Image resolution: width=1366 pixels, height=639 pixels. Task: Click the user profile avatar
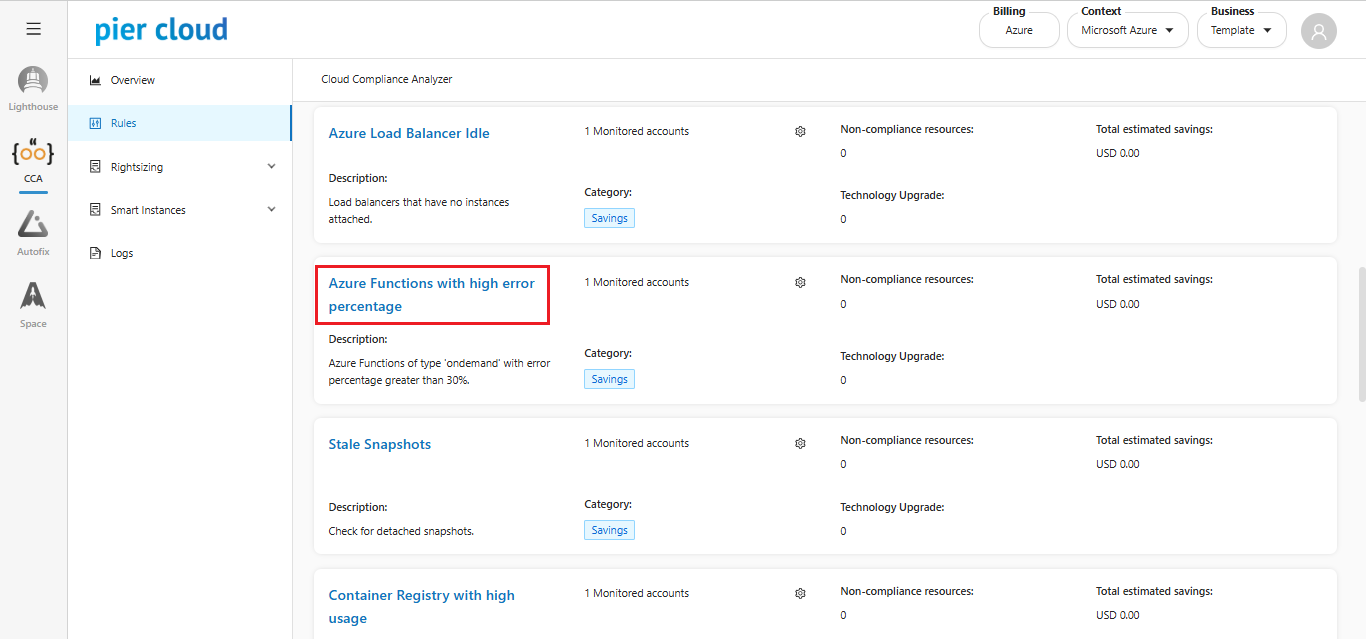pos(1319,31)
